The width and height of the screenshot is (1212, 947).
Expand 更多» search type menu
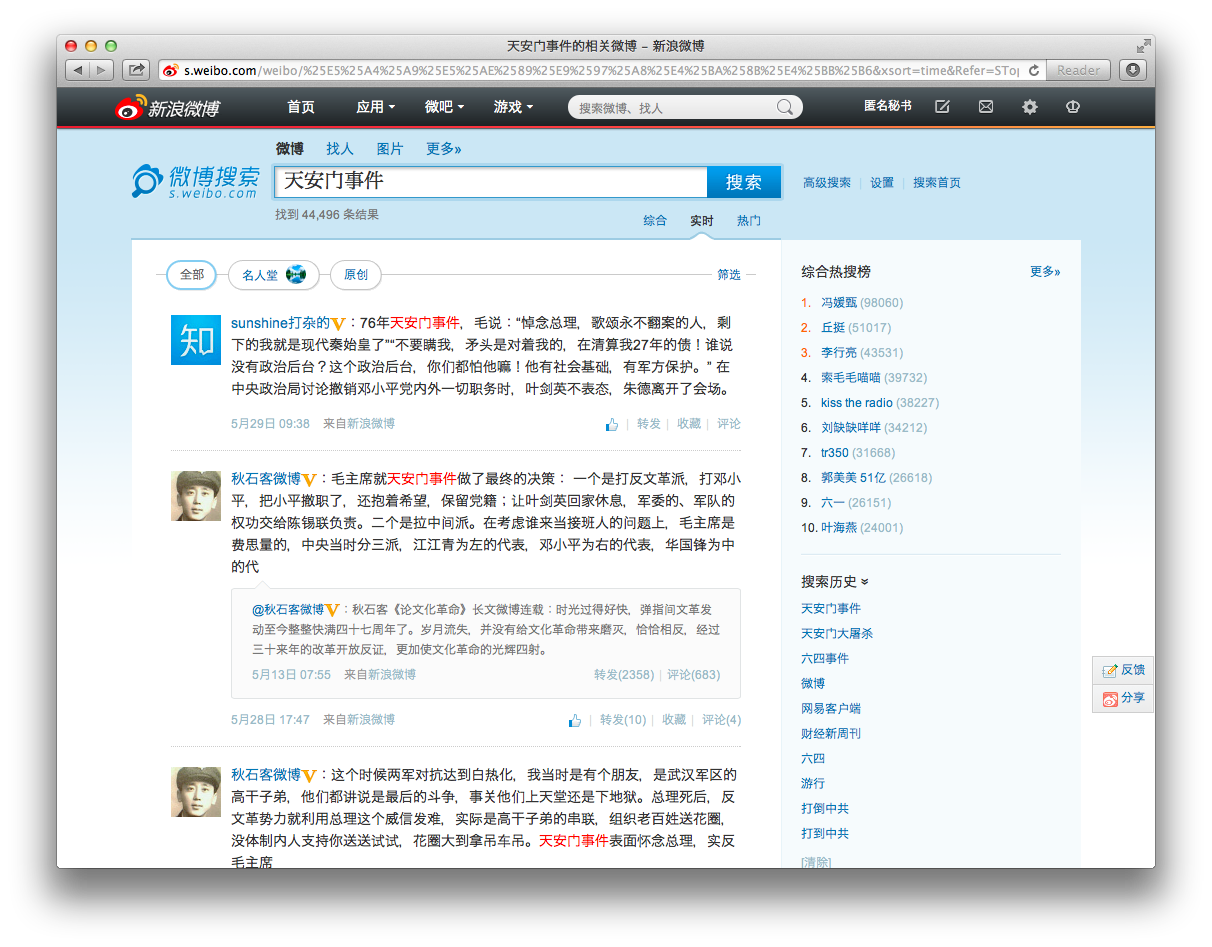tap(444, 149)
